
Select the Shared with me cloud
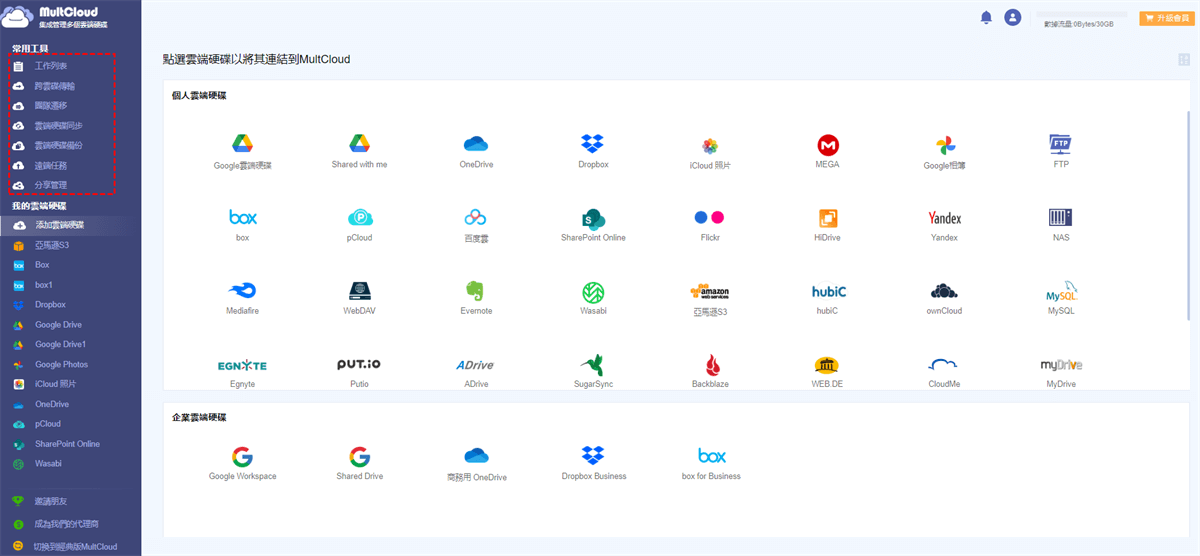(360, 151)
